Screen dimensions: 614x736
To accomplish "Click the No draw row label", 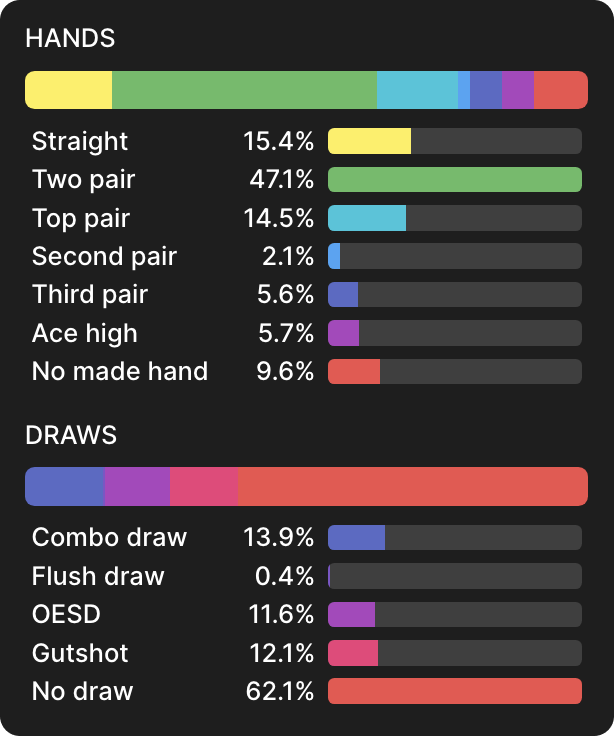I will pos(82,691).
